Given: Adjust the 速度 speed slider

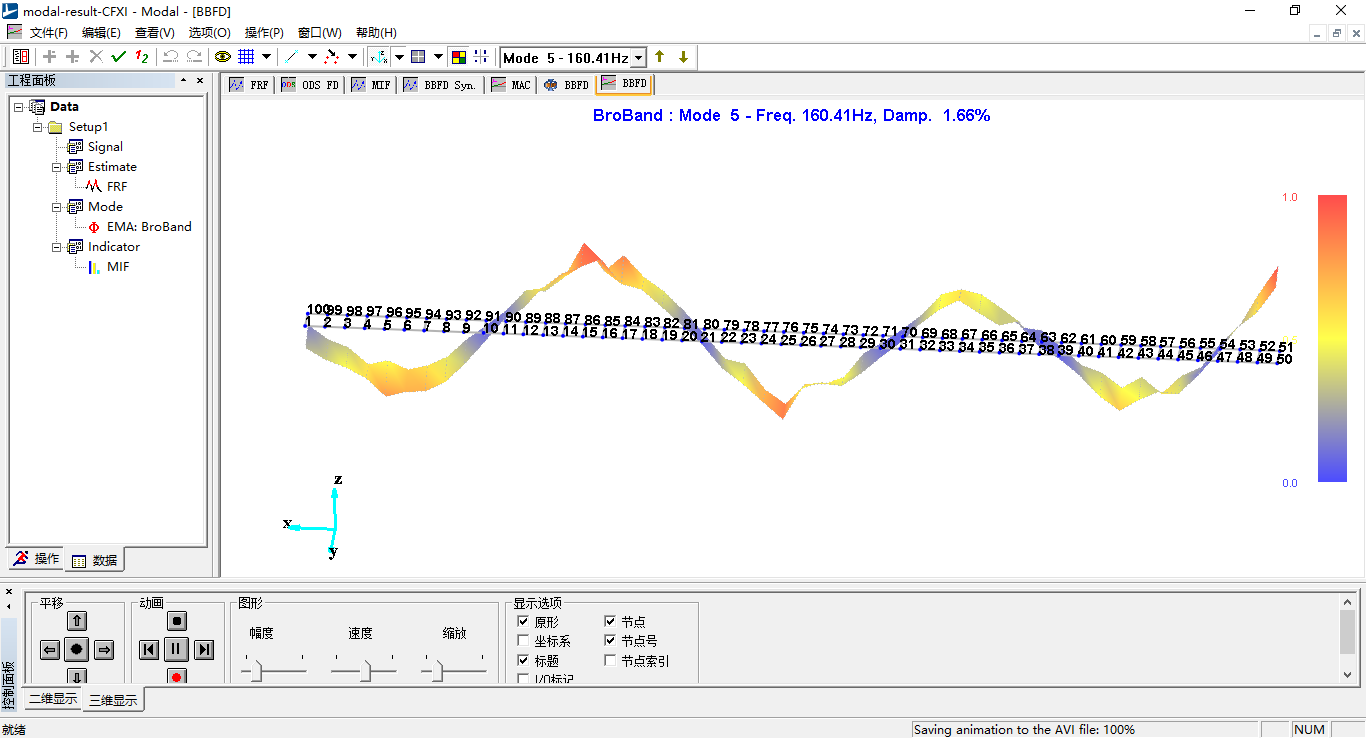Looking at the screenshot, I should coord(365,671).
